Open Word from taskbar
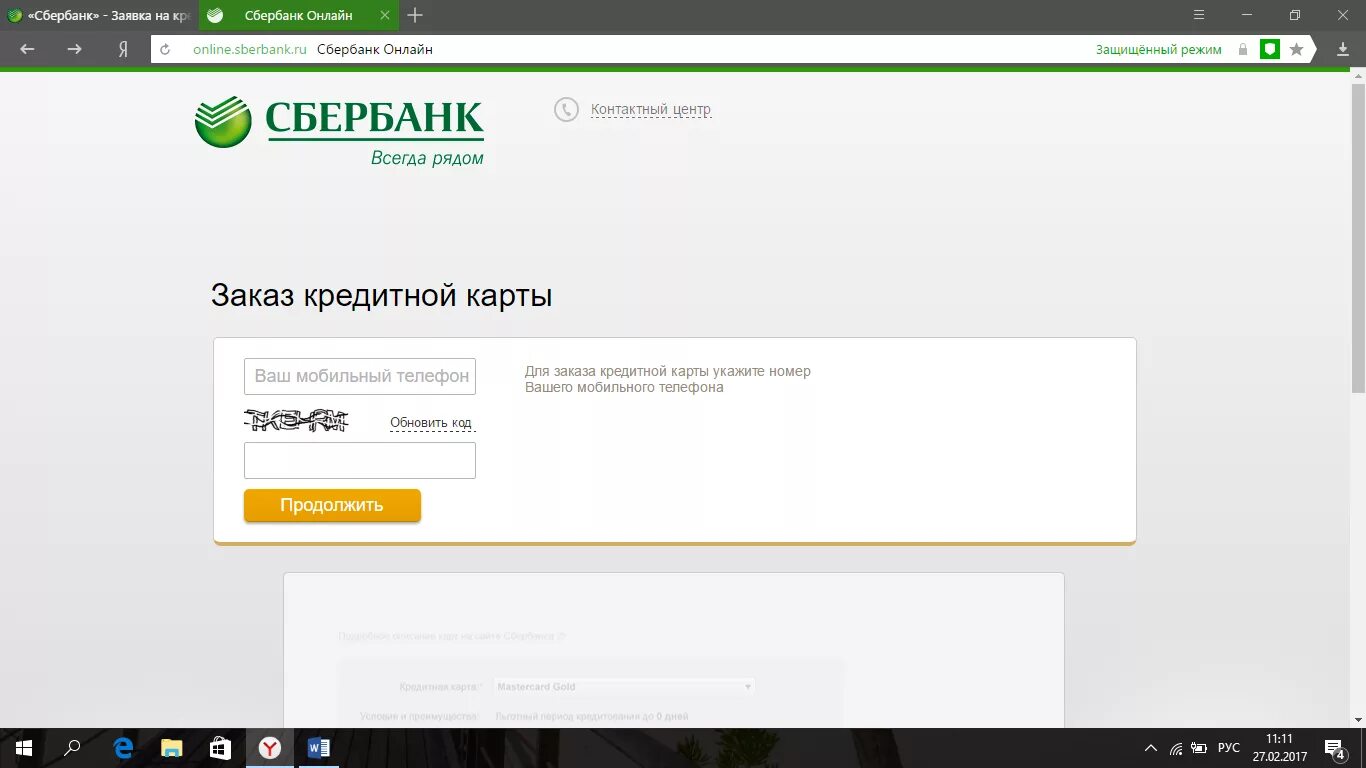Viewport: 1366px width, 768px height. click(x=319, y=748)
